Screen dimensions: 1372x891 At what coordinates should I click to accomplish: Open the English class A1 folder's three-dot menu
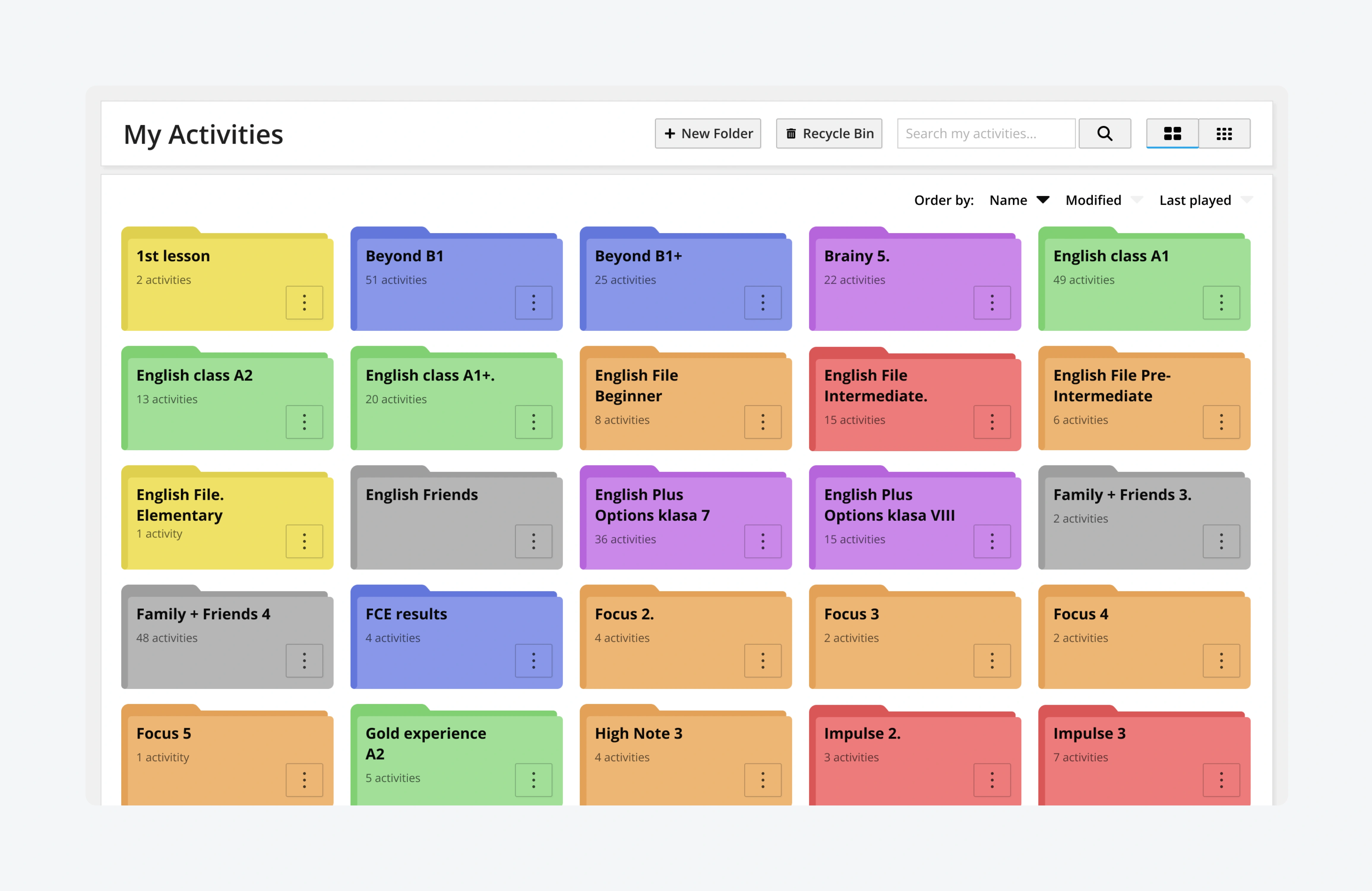(x=1221, y=302)
